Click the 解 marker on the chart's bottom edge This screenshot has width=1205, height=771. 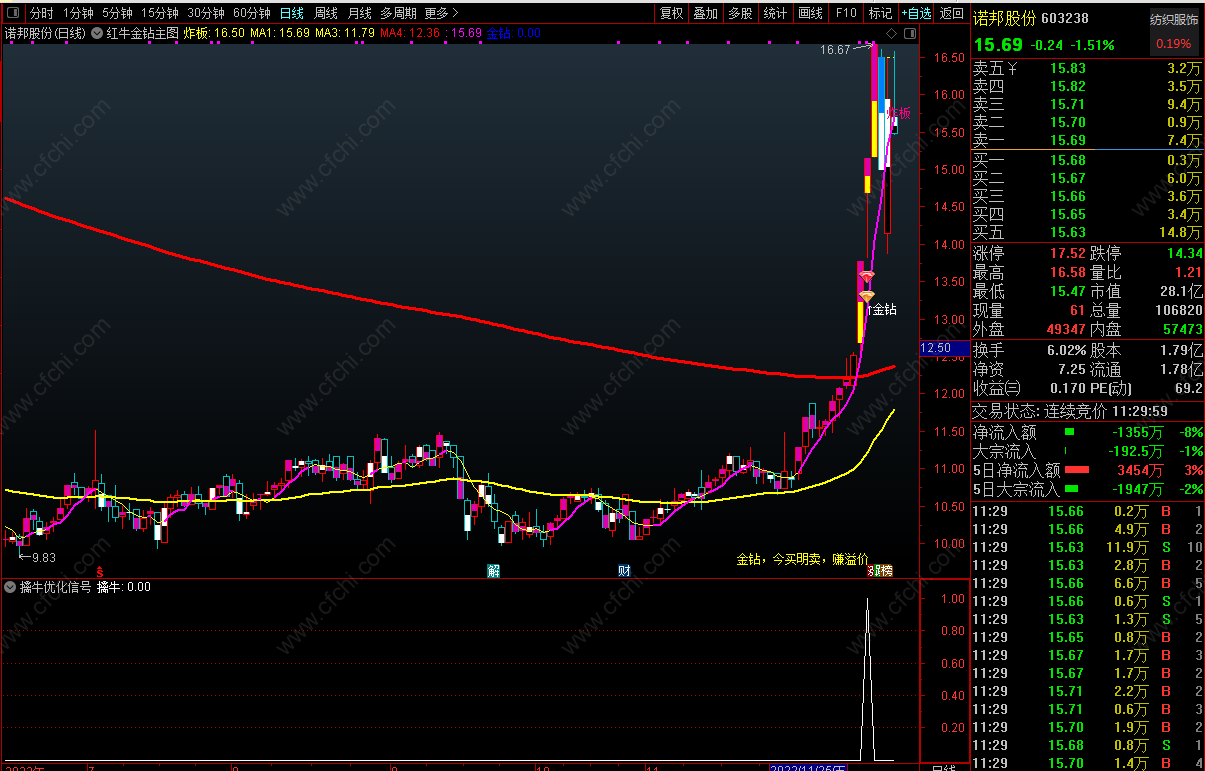493,571
